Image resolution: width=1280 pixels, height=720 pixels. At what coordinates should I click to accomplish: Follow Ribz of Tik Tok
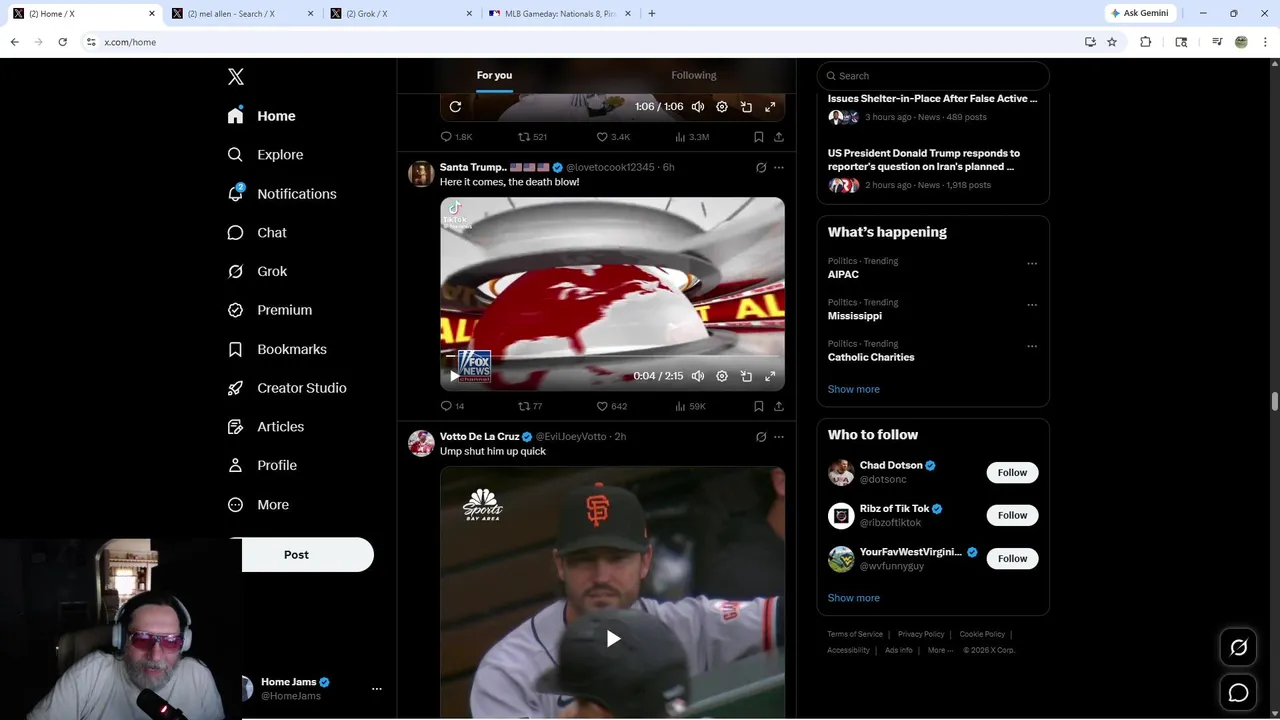pyautogui.click(x=1012, y=516)
